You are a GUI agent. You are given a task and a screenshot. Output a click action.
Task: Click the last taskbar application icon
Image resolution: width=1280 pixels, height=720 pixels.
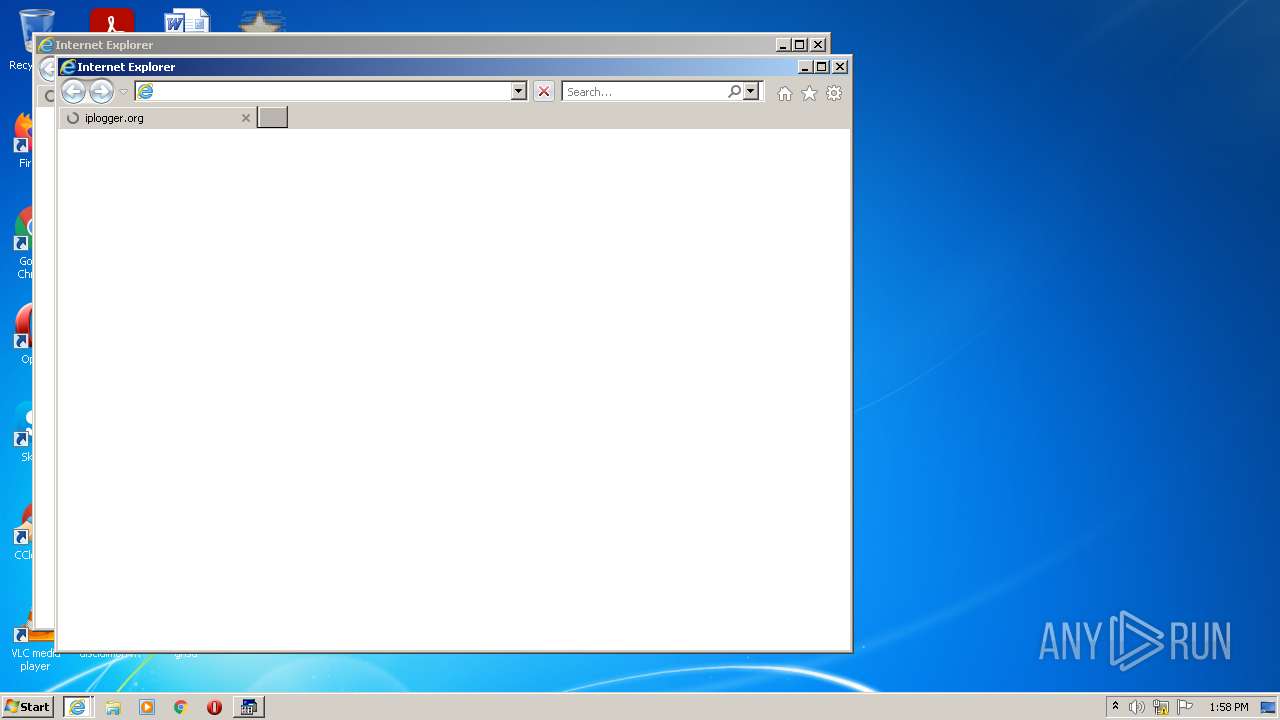tap(248, 707)
